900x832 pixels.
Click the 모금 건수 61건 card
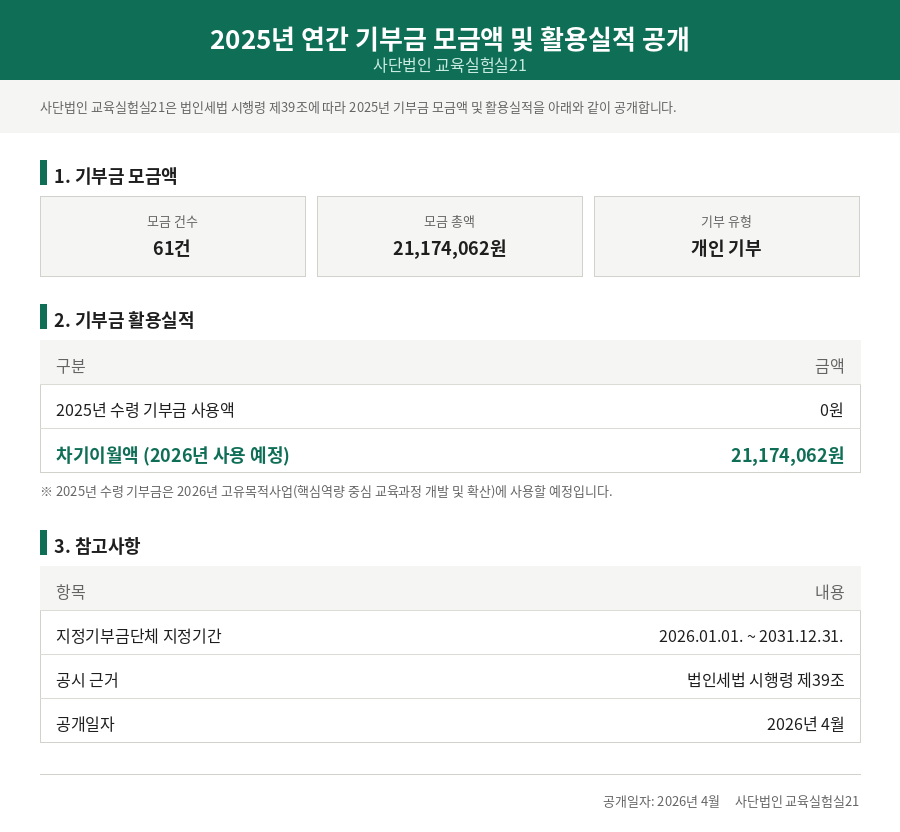[x=173, y=236]
